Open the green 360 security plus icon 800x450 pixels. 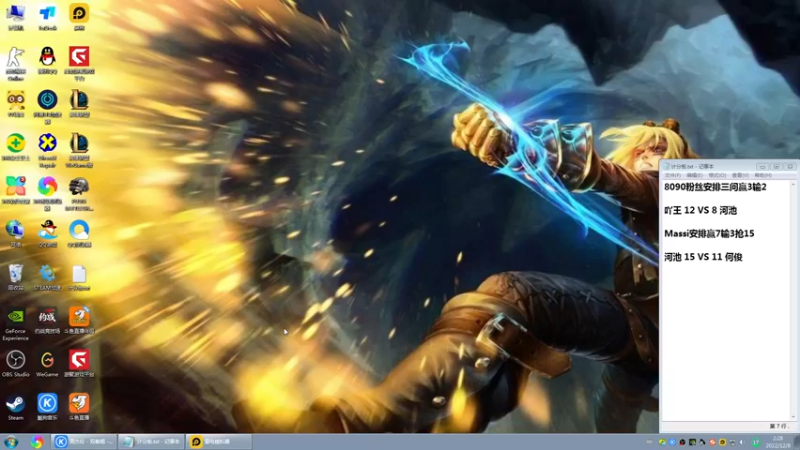click(x=16, y=147)
